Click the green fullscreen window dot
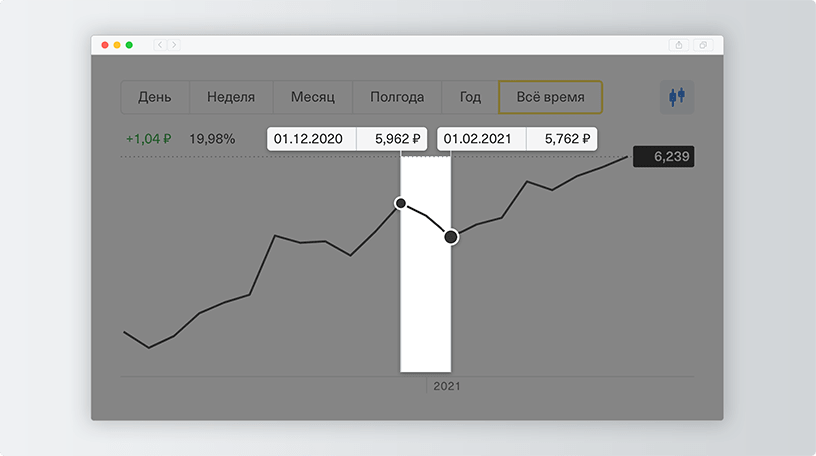The image size is (816, 456). click(129, 45)
